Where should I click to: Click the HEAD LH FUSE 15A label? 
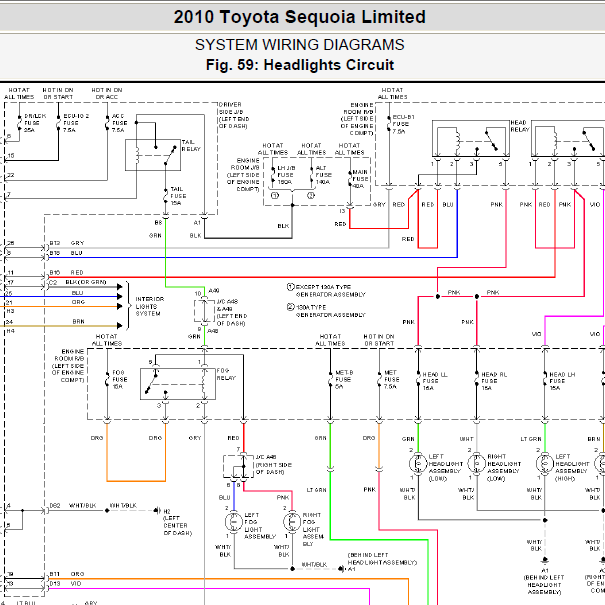pyautogui.click(x=562, y=381)
